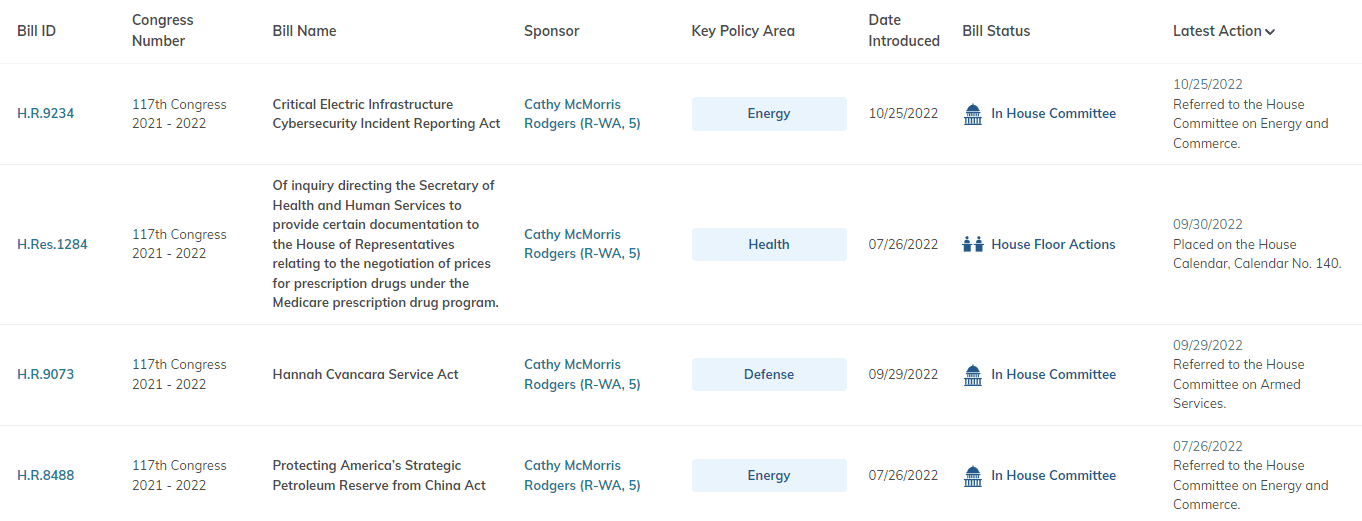
Task: Select the Energy tag for H.R.9234
Action: [x=769, y=114]
